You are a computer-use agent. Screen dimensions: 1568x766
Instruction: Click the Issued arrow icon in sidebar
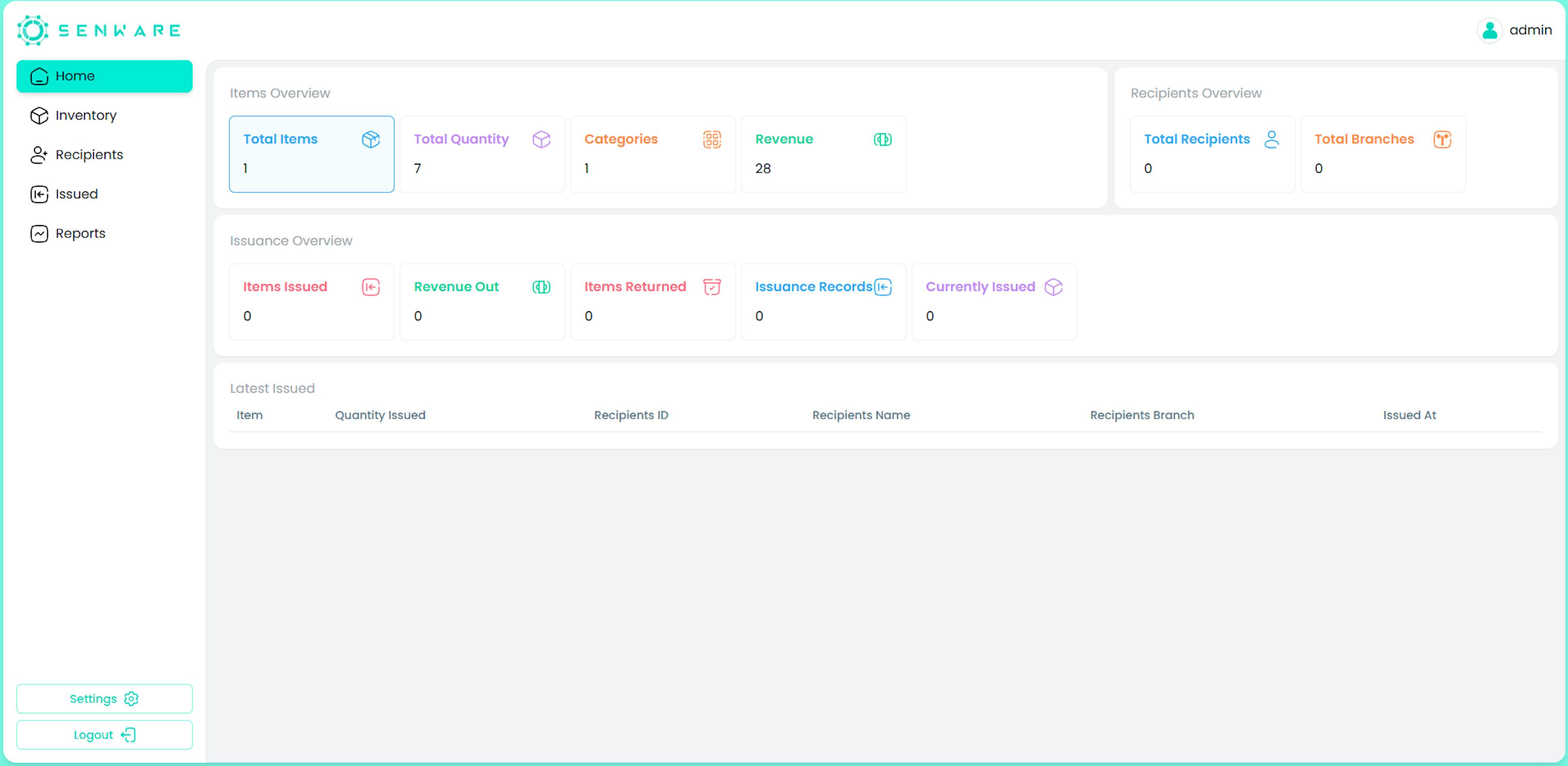point(39,194)
